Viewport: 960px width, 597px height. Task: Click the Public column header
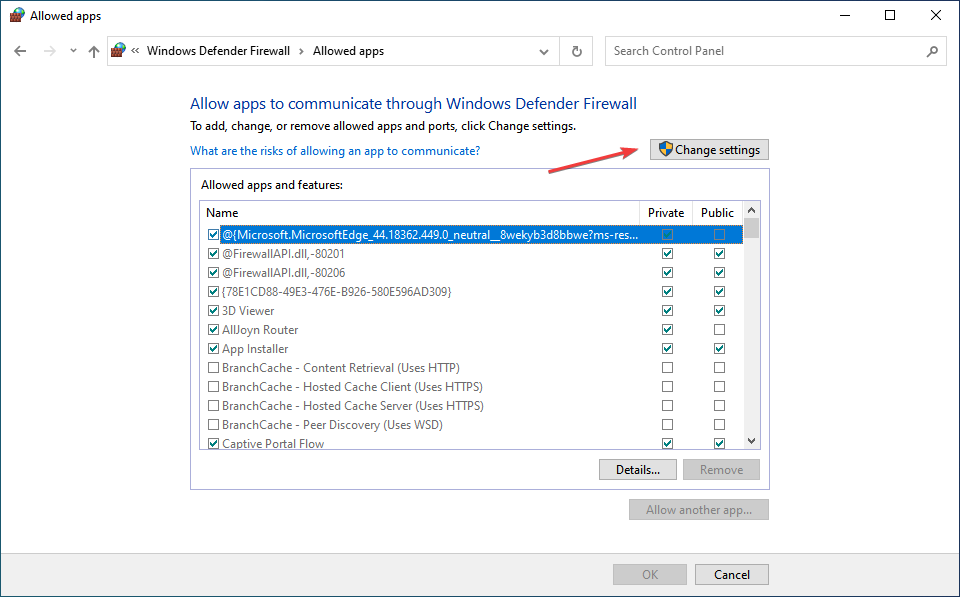(x=717, y=212)
